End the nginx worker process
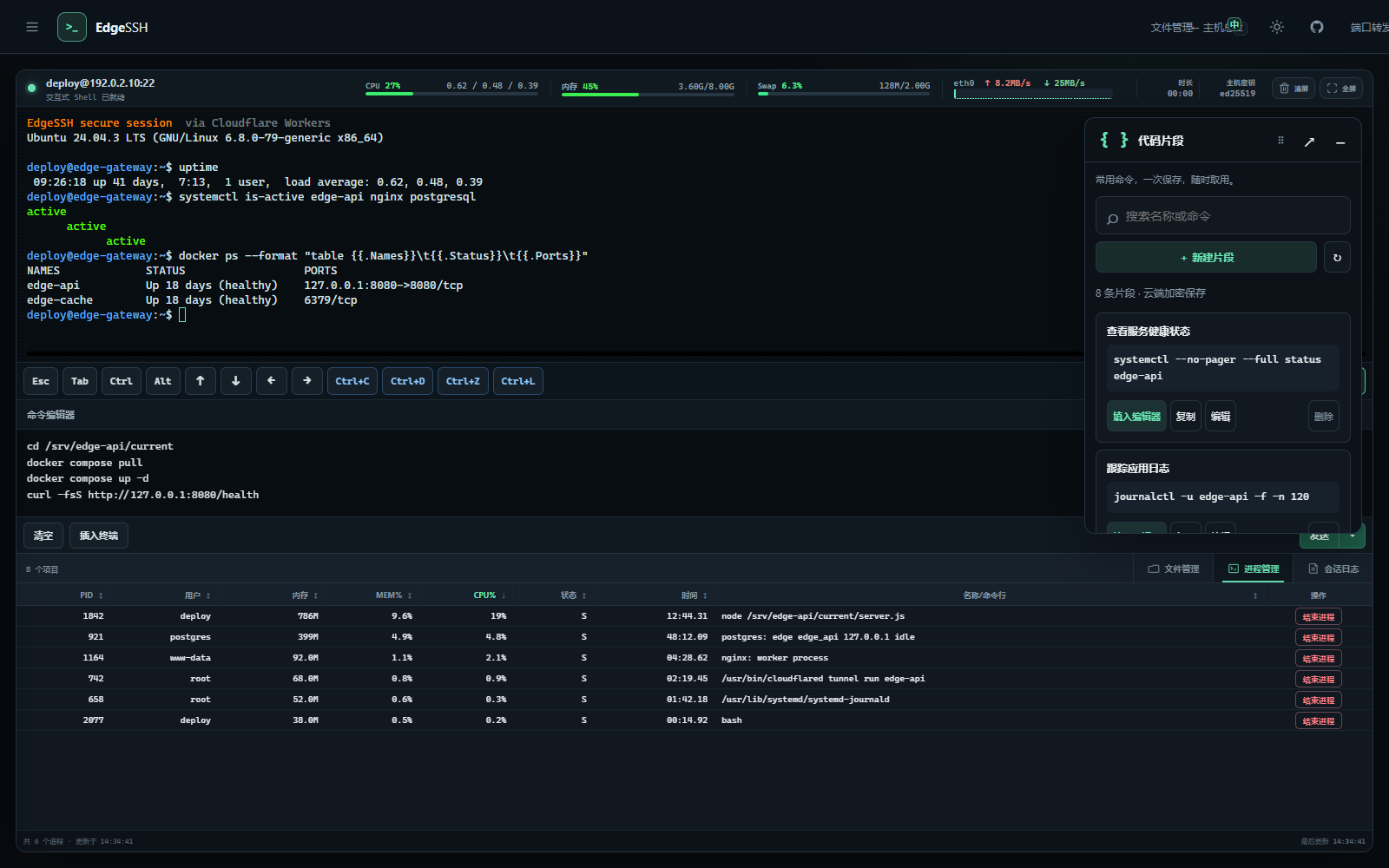Screen dimensions: 1389x868 tap(1318, 658)
